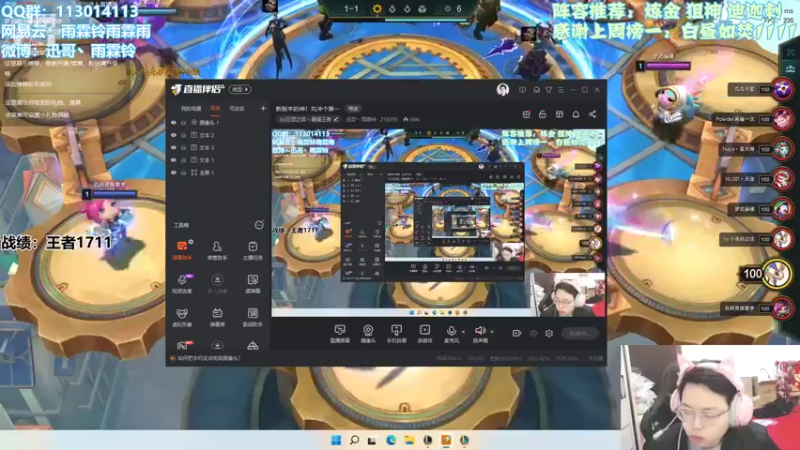Toggle the lock on the 摄像头 1 source

pos(183,122)
